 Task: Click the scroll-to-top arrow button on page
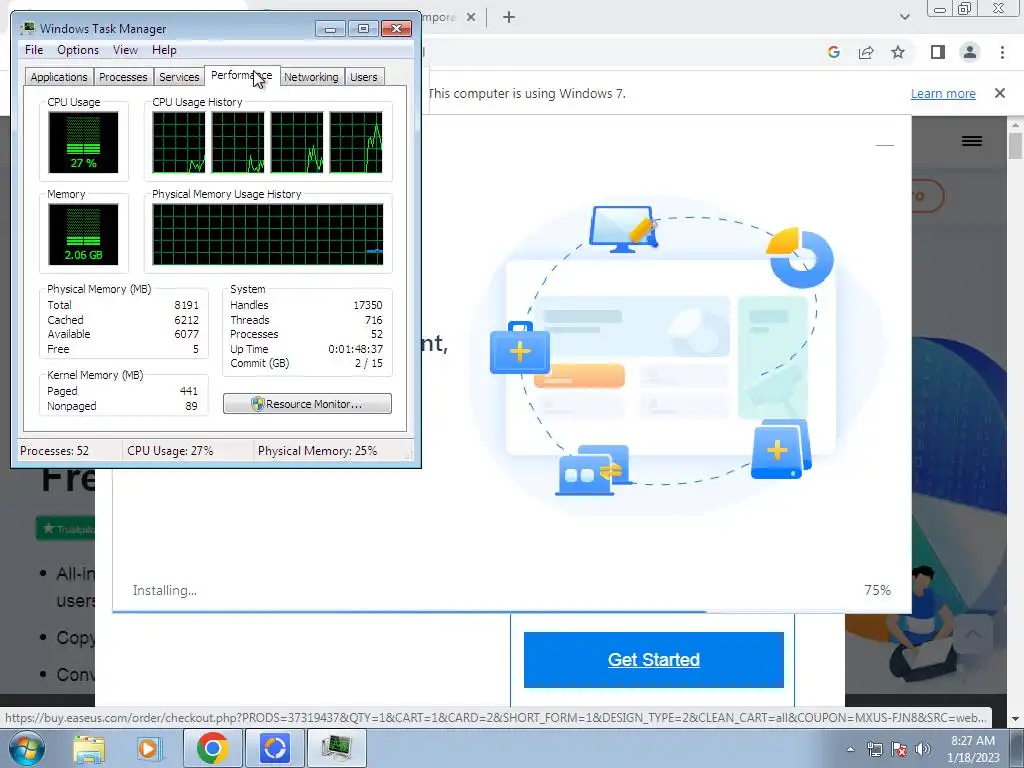coord(972,634)
